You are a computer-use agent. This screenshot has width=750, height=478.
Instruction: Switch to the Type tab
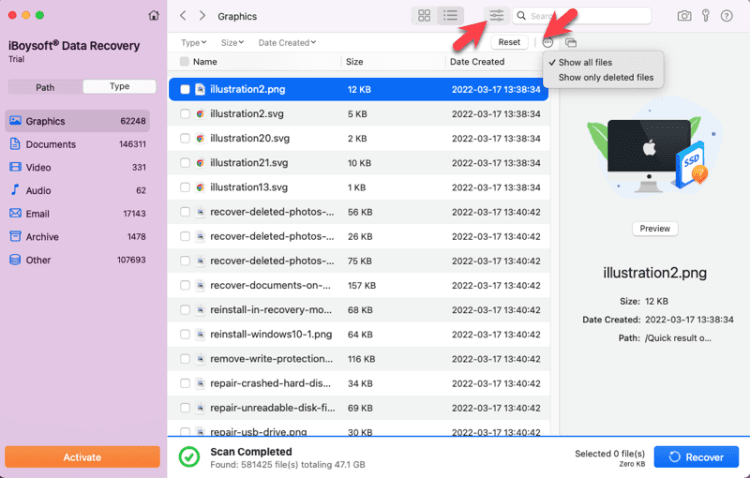[x=119, y=87]
